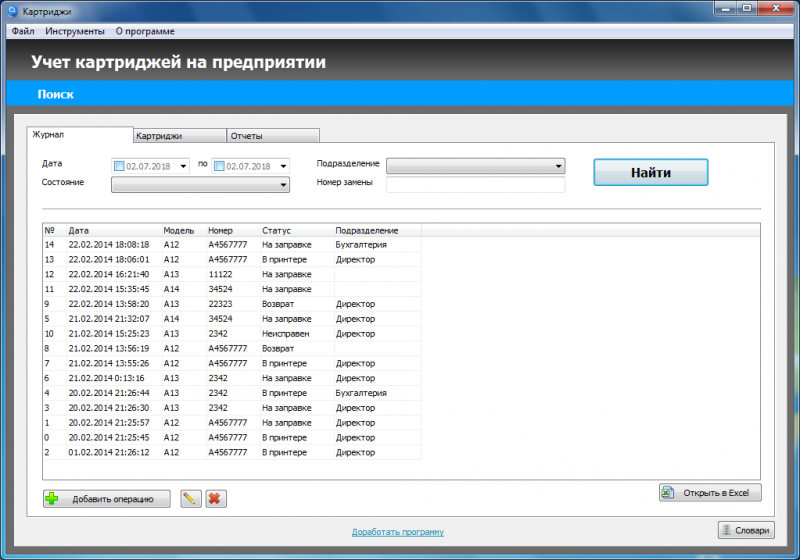Viewport: 800px width, 560px height.
Task: Open the Подразделение combo box
Action: coord(476,166)
